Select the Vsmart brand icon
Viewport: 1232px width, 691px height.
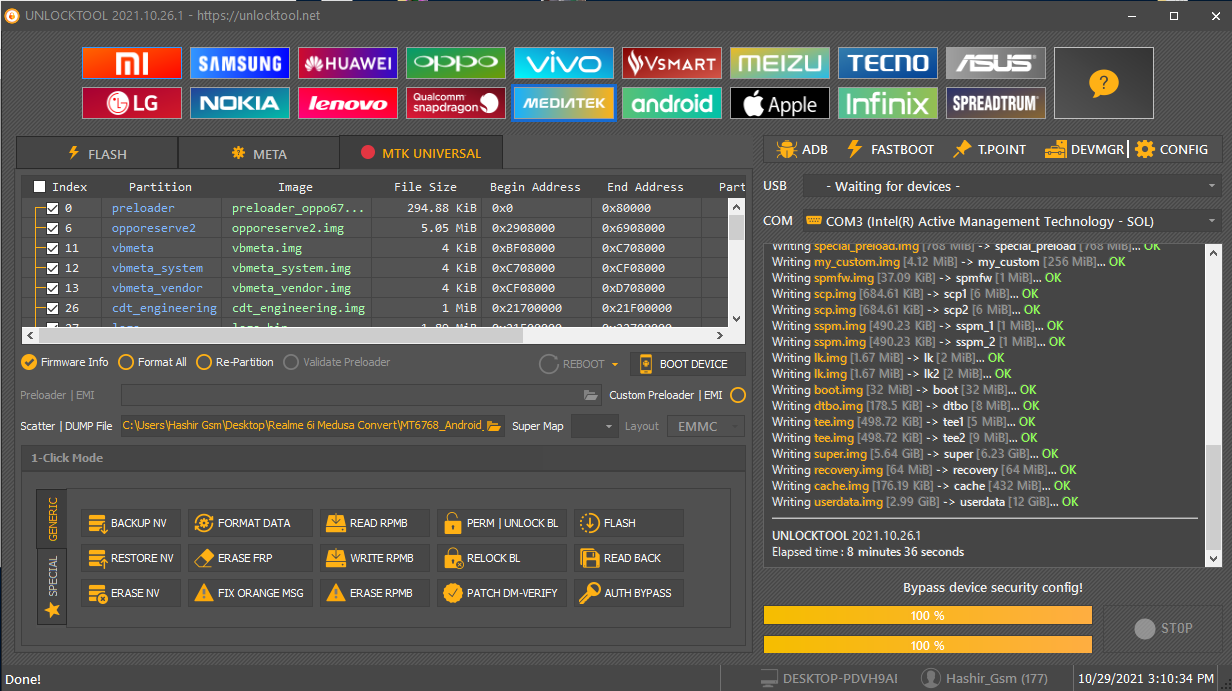672,63
